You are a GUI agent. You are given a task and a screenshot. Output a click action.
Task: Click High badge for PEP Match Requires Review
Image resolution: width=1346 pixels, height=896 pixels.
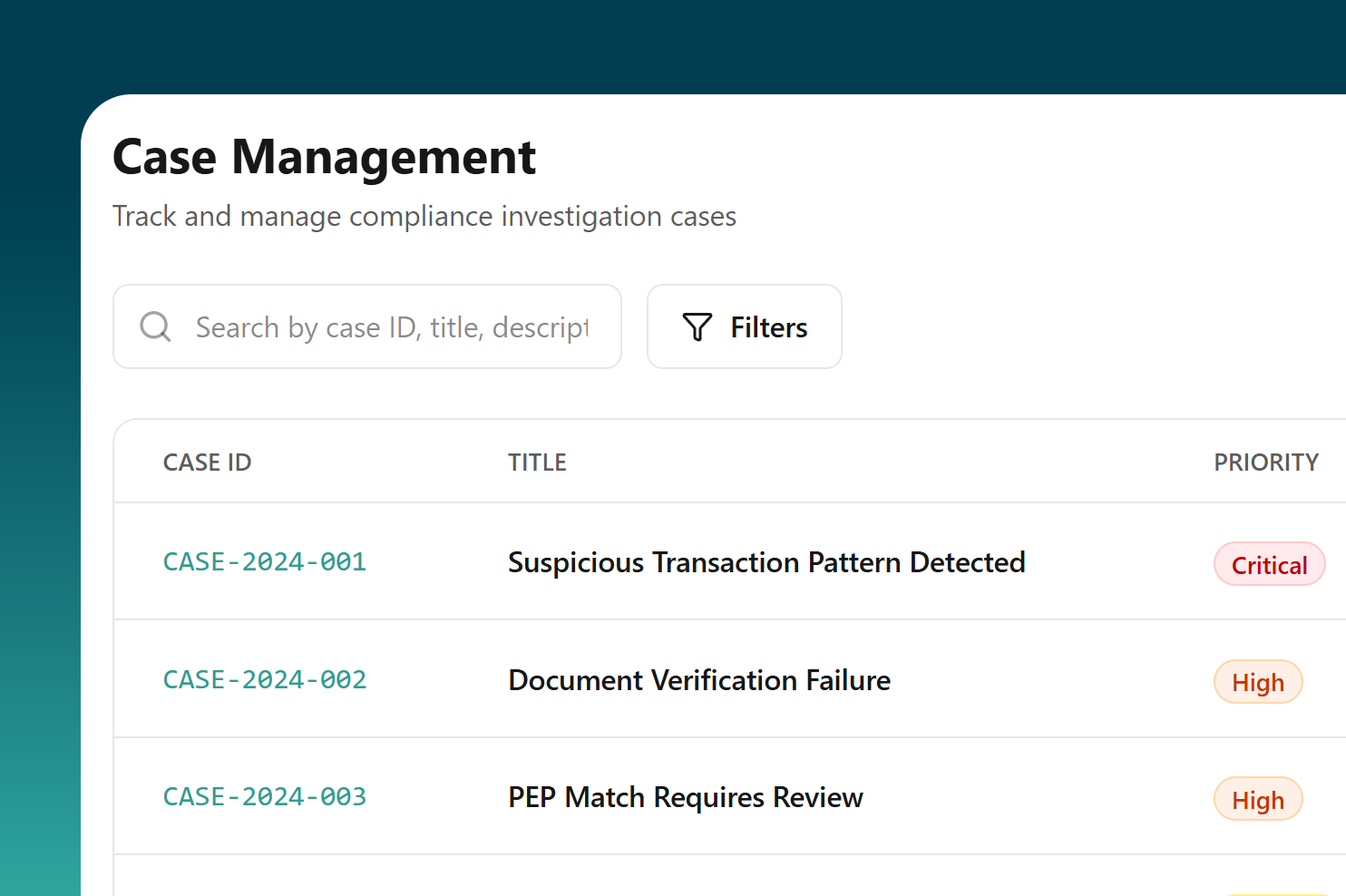(x=1258, y=799)
